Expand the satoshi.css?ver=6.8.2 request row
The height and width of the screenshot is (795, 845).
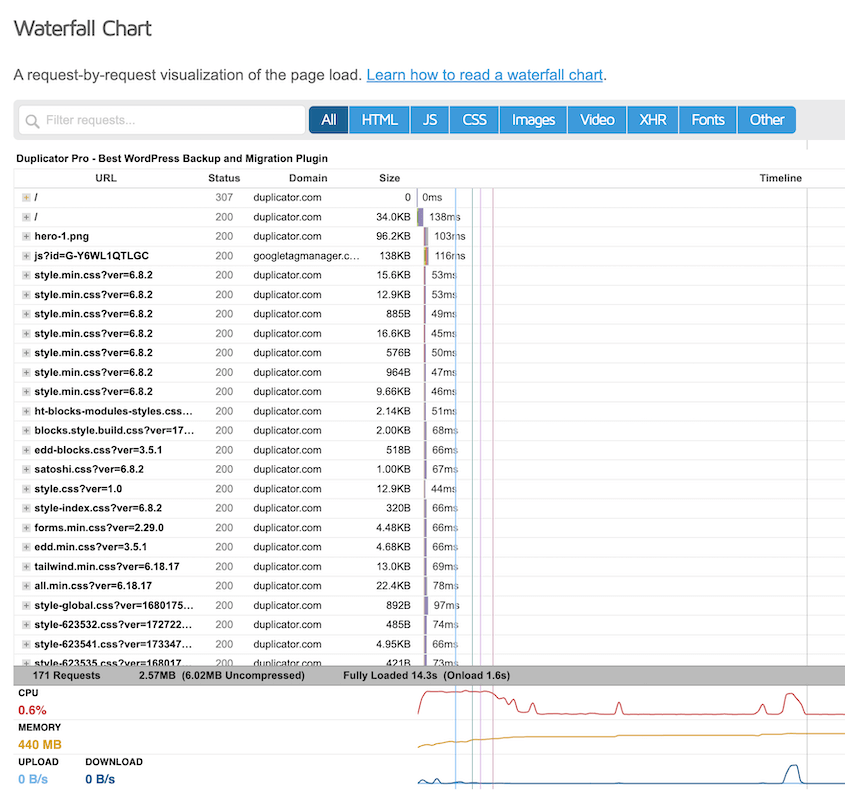[26, 469]
